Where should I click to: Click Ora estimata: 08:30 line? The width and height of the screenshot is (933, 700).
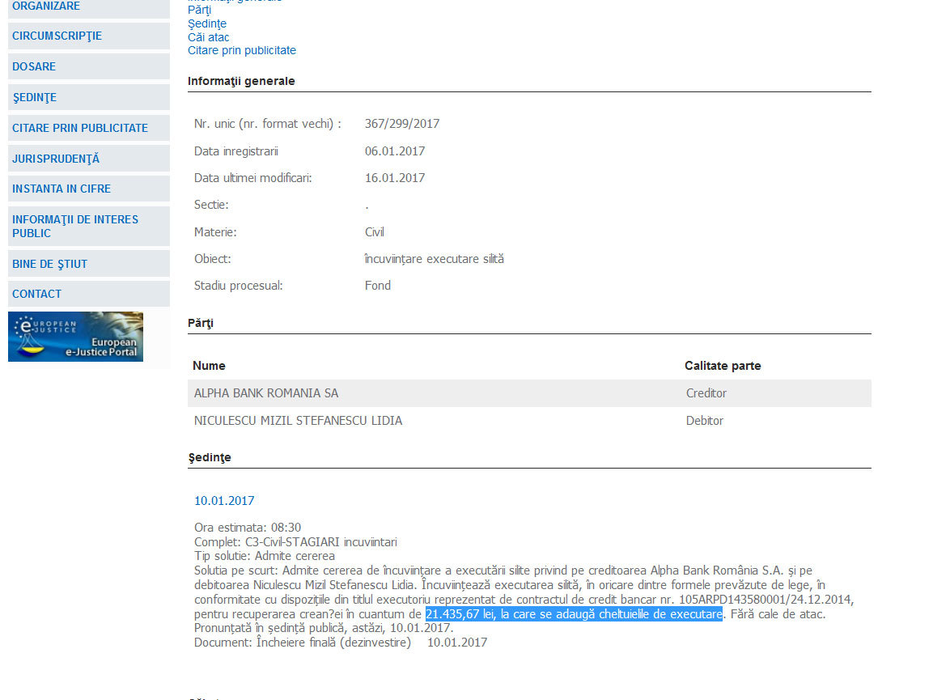(248, 527)
